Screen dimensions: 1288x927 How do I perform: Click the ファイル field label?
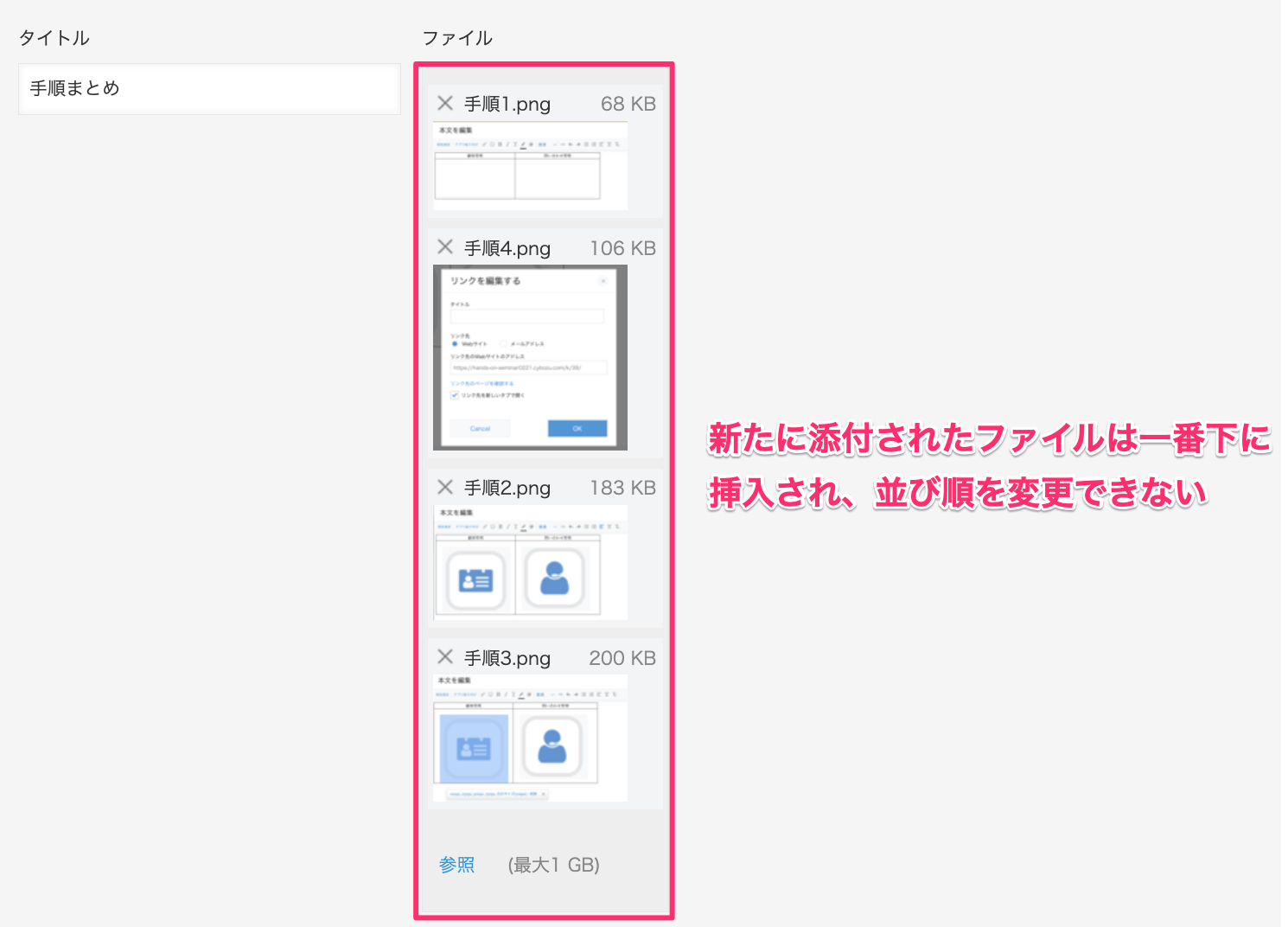pos(457,38)
